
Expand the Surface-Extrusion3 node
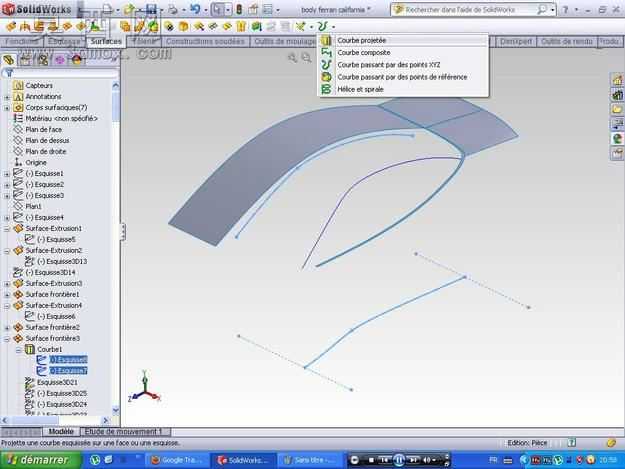coord(7,284)
